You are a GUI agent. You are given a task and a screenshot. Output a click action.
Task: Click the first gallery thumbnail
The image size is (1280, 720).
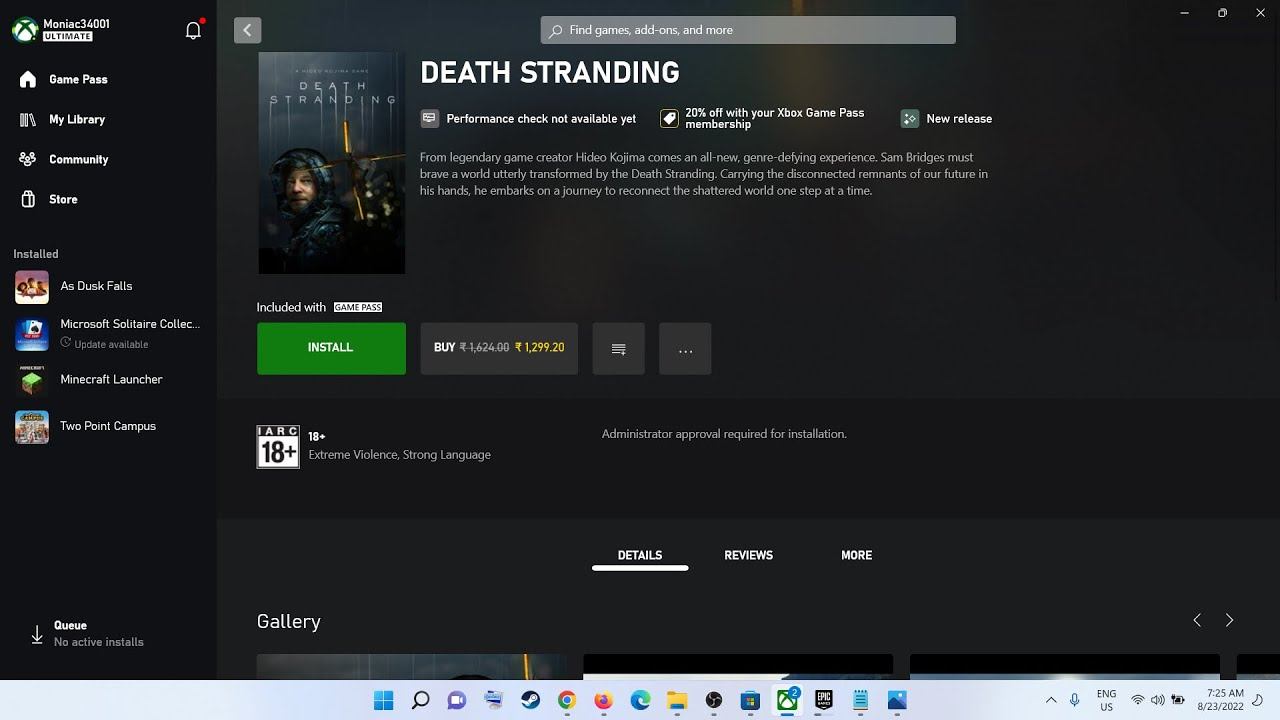[412, 667]
